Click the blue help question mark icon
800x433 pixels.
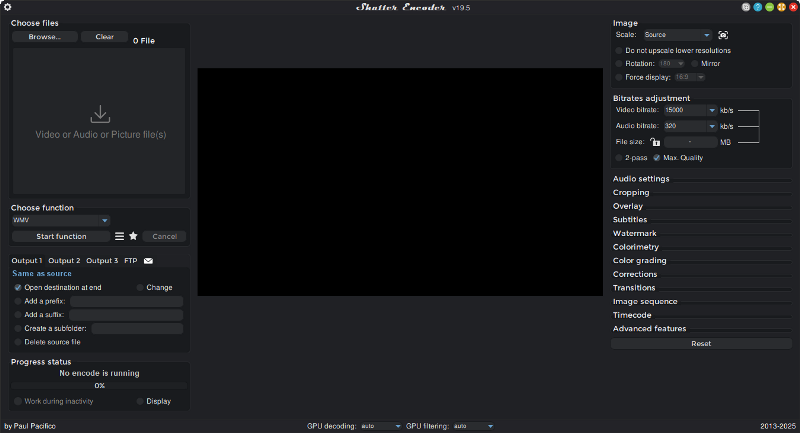pos(757,7)
